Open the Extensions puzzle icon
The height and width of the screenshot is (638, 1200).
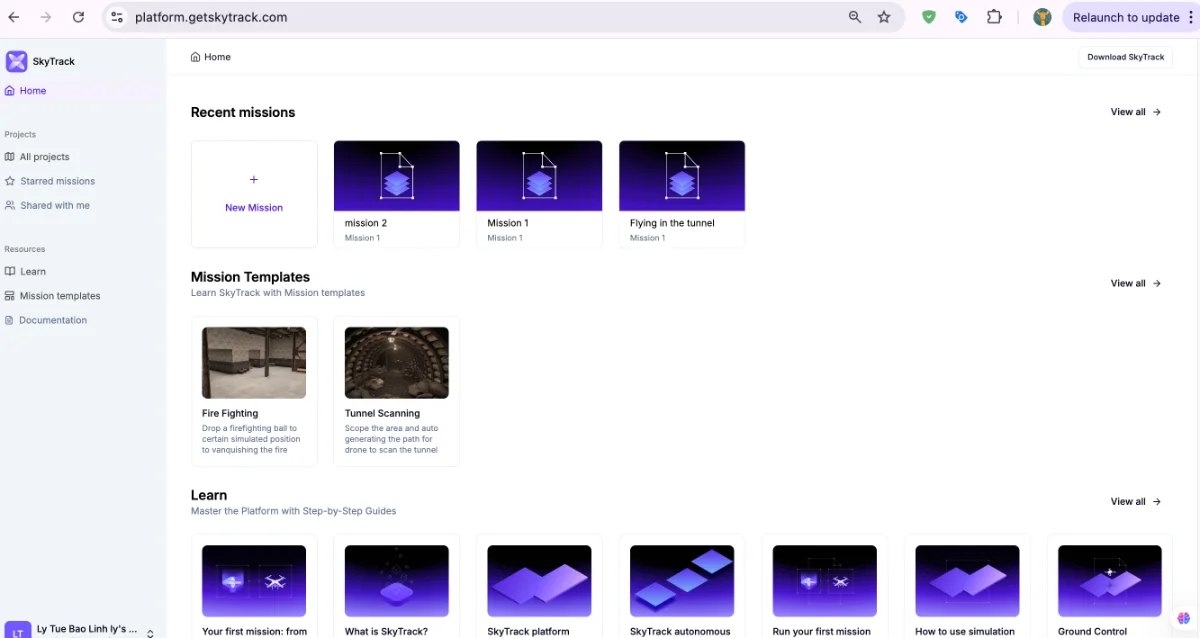[x=994, y=17]
